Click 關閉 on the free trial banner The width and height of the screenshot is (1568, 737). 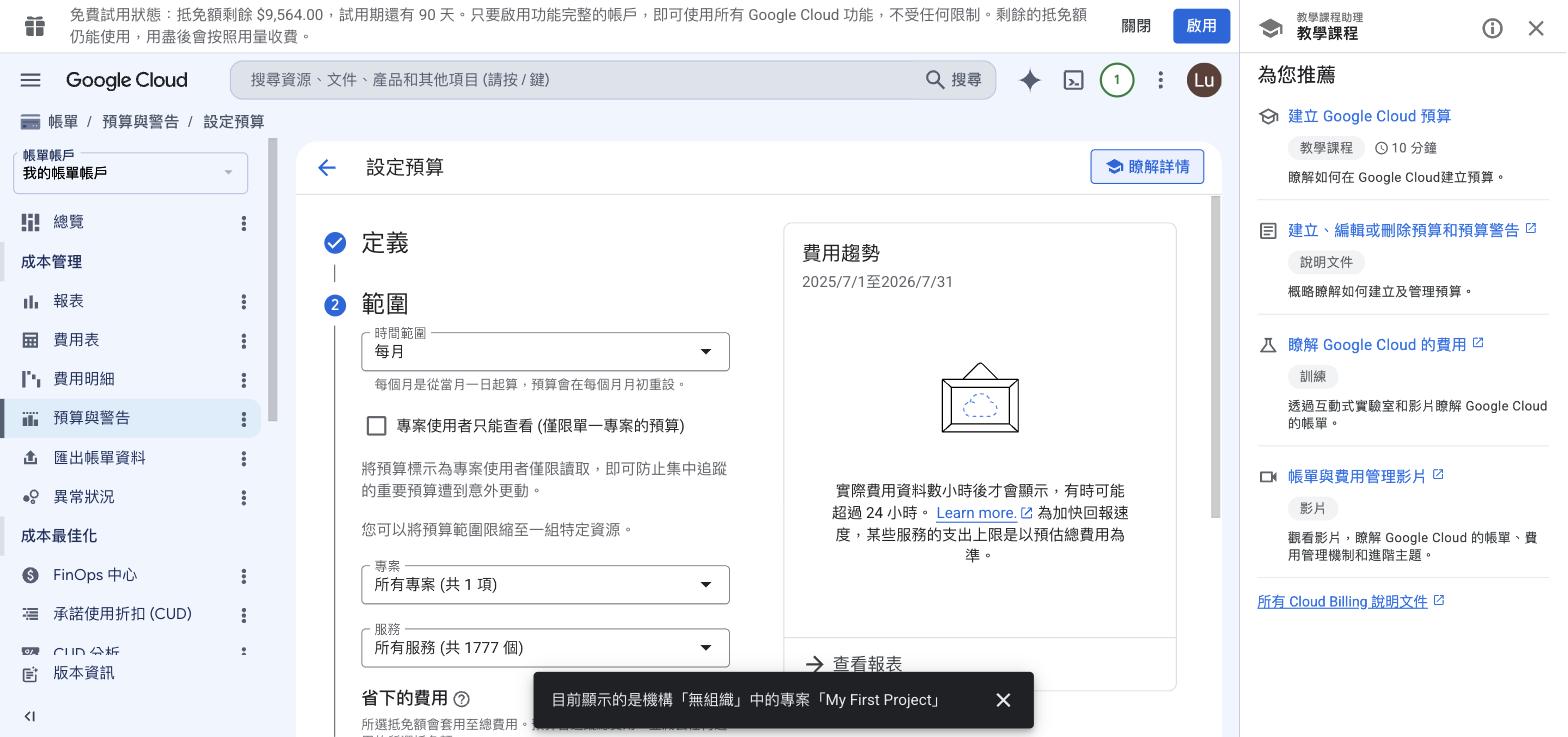(1136, 26)
